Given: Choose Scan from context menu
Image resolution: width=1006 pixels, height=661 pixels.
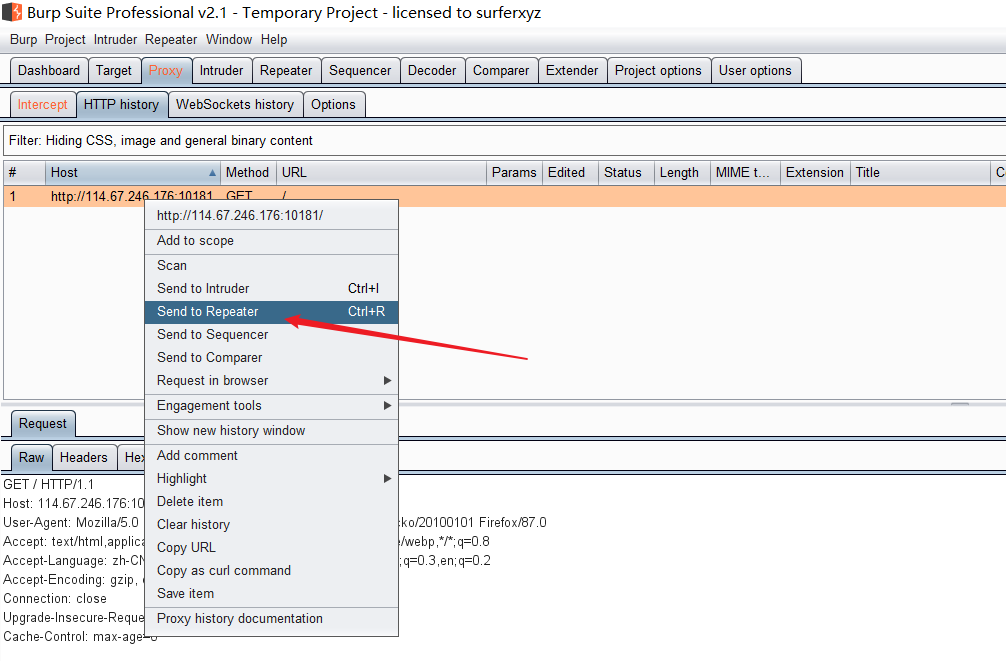Looking at the screenshot, I should tap(271, 266).
